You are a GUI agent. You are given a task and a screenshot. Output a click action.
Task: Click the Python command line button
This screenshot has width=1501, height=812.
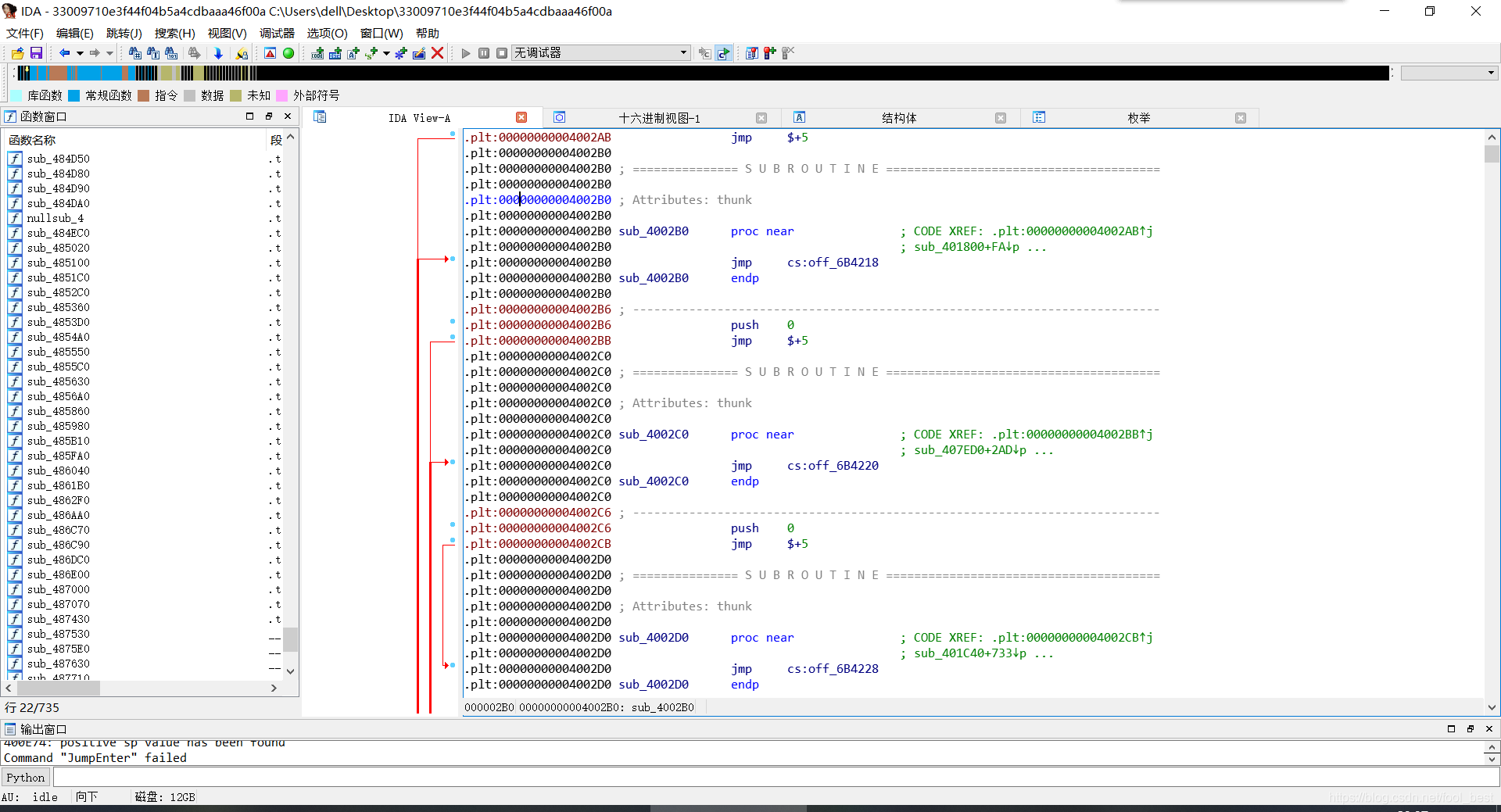26,778
